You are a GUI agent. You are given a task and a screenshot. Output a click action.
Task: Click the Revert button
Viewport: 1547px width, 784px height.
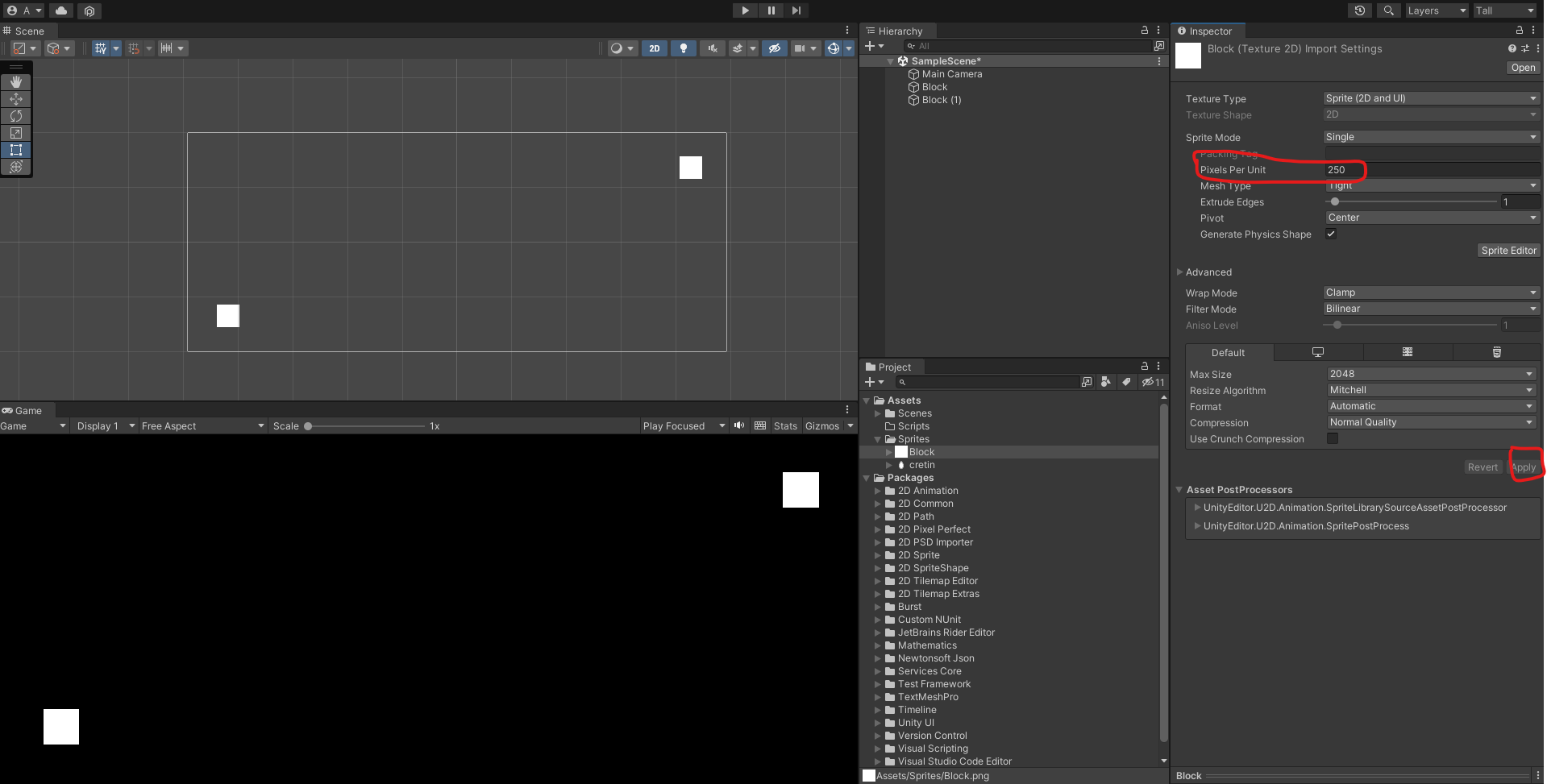tap(1483, 467)
